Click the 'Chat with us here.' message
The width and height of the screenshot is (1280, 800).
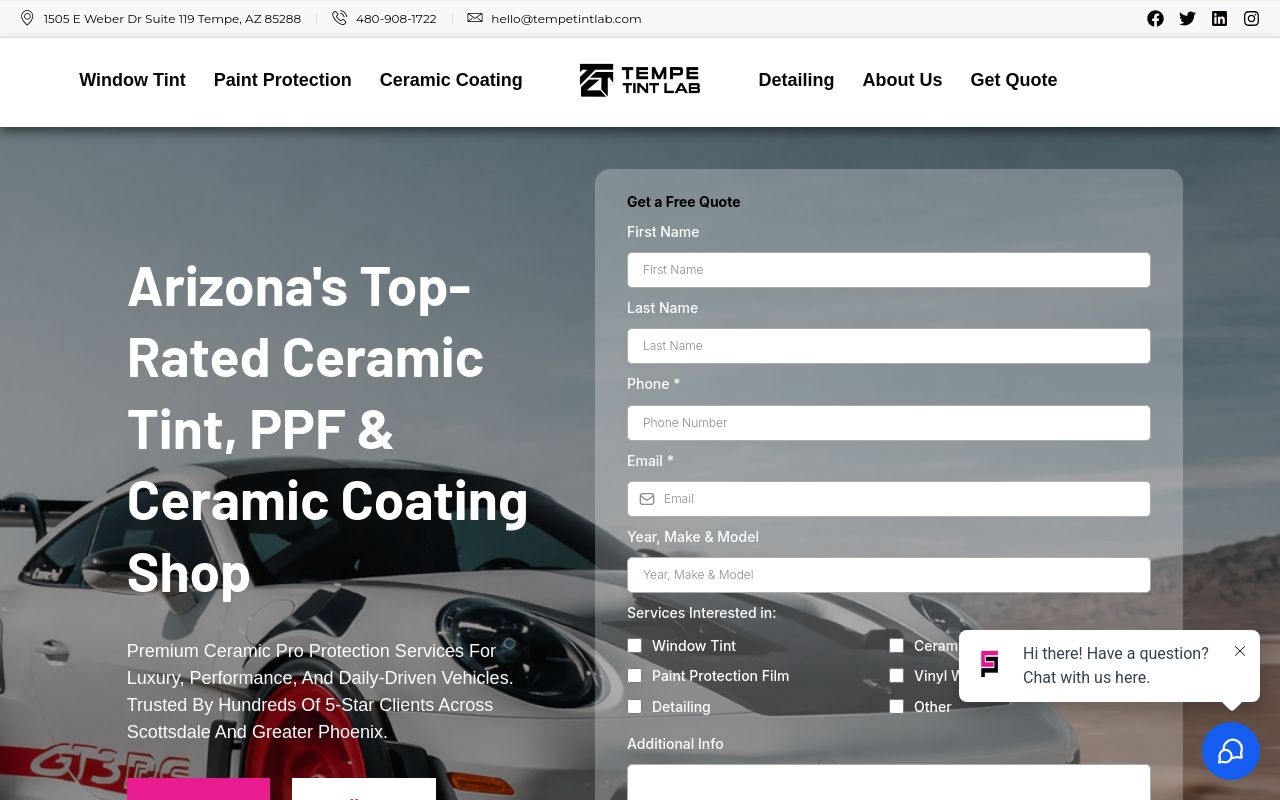coord(1086,677)
